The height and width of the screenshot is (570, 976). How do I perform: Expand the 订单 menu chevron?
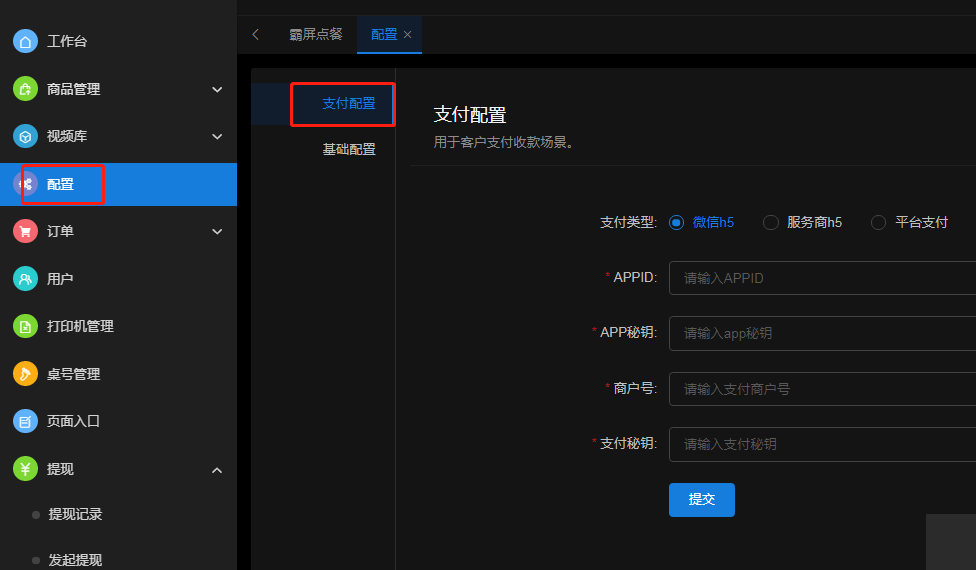pos(217,231)
